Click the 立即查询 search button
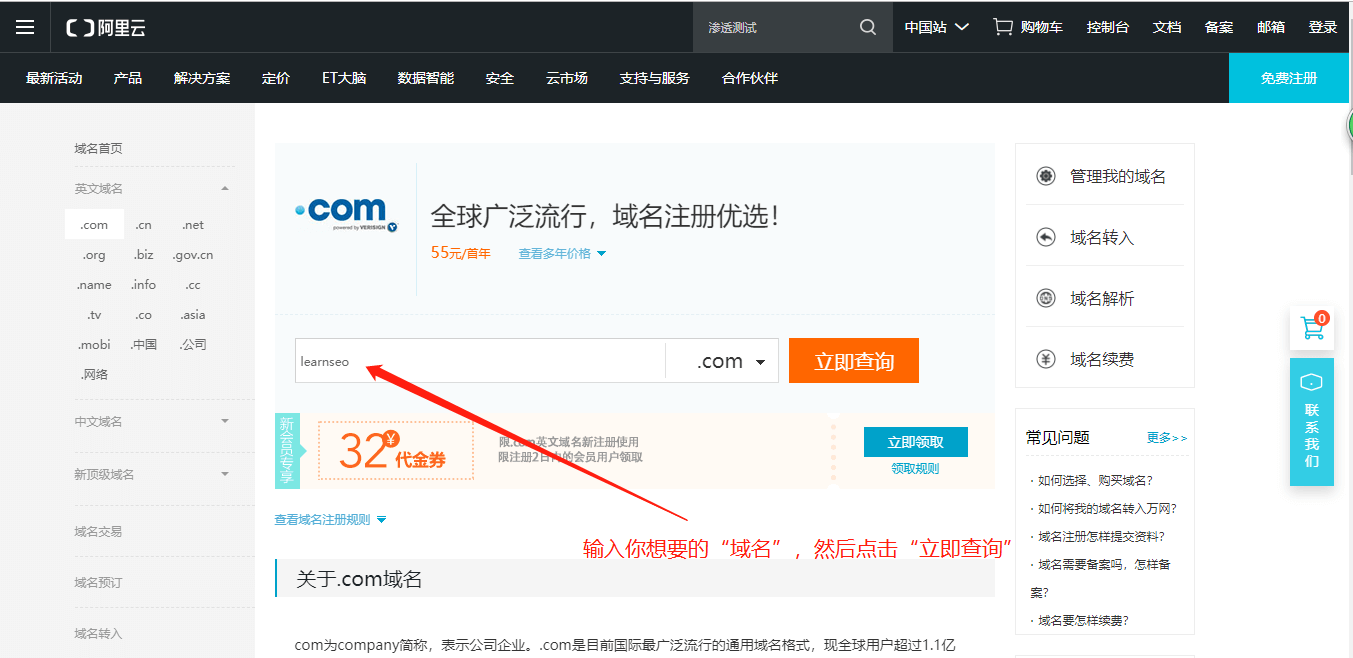Image resolution: width=1353 pixels, height=658 pixels. pos(853,361)
